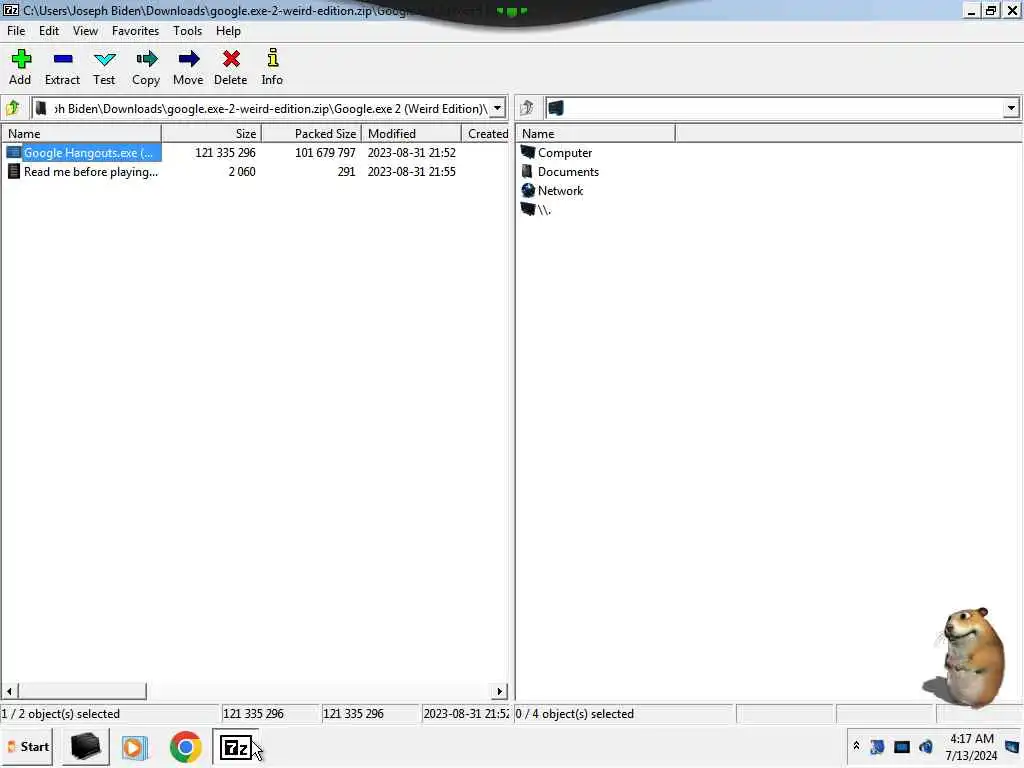Screen dimensions: 1024x768
Task: Click the Move toolbar icon
Action: pyautogui.click(x=189, y=59)
